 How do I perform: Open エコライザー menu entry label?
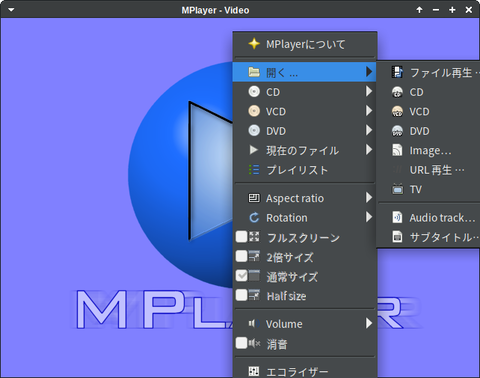click(297, 372)
